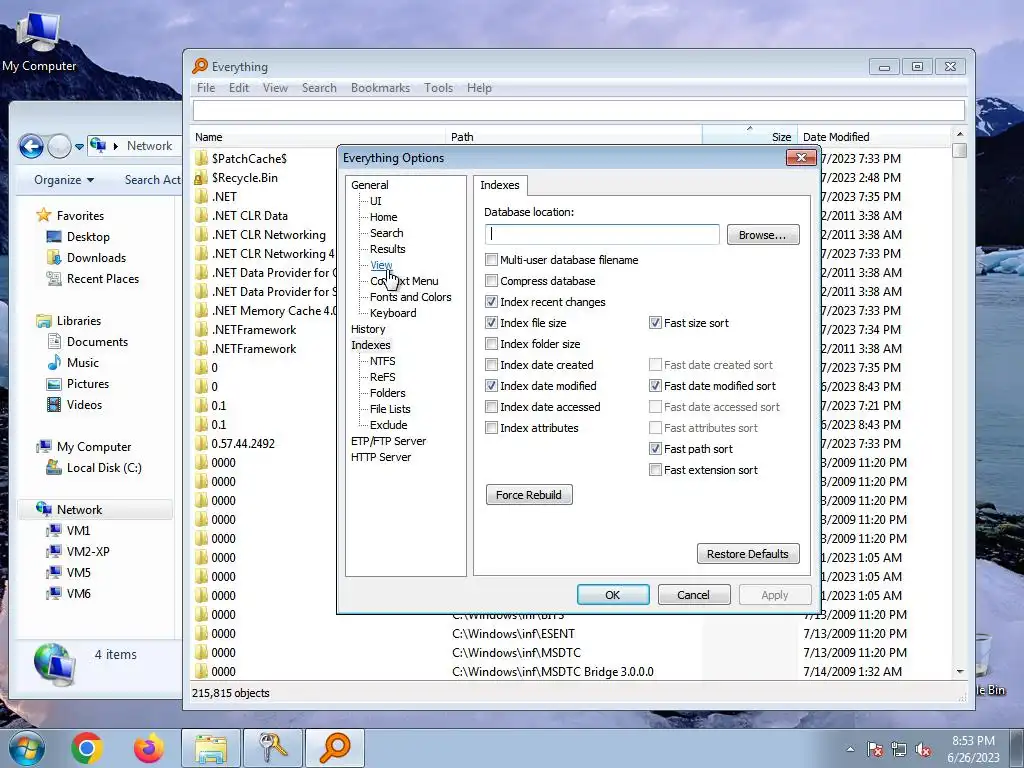Click the results list scroll-down arrow
Viewport: 1024px width, 768px height.
click(959, 671)
